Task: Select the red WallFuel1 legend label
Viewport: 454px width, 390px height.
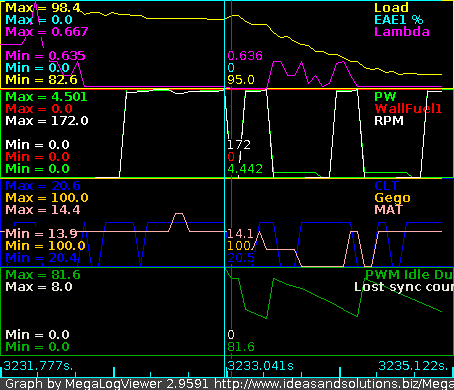Action: click(x=408, y=109)
